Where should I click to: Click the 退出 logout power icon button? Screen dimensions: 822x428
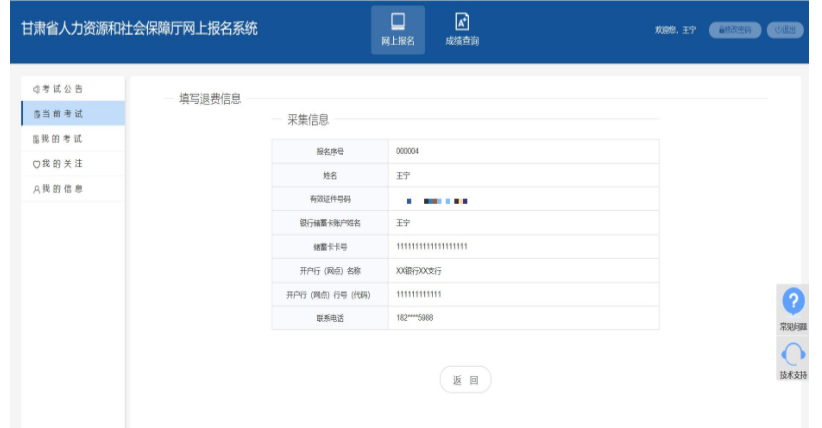click(x=784, y=30)
